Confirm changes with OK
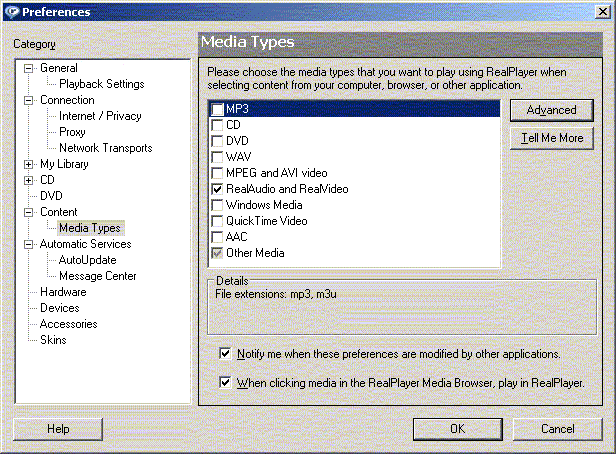 pos(458,429)
